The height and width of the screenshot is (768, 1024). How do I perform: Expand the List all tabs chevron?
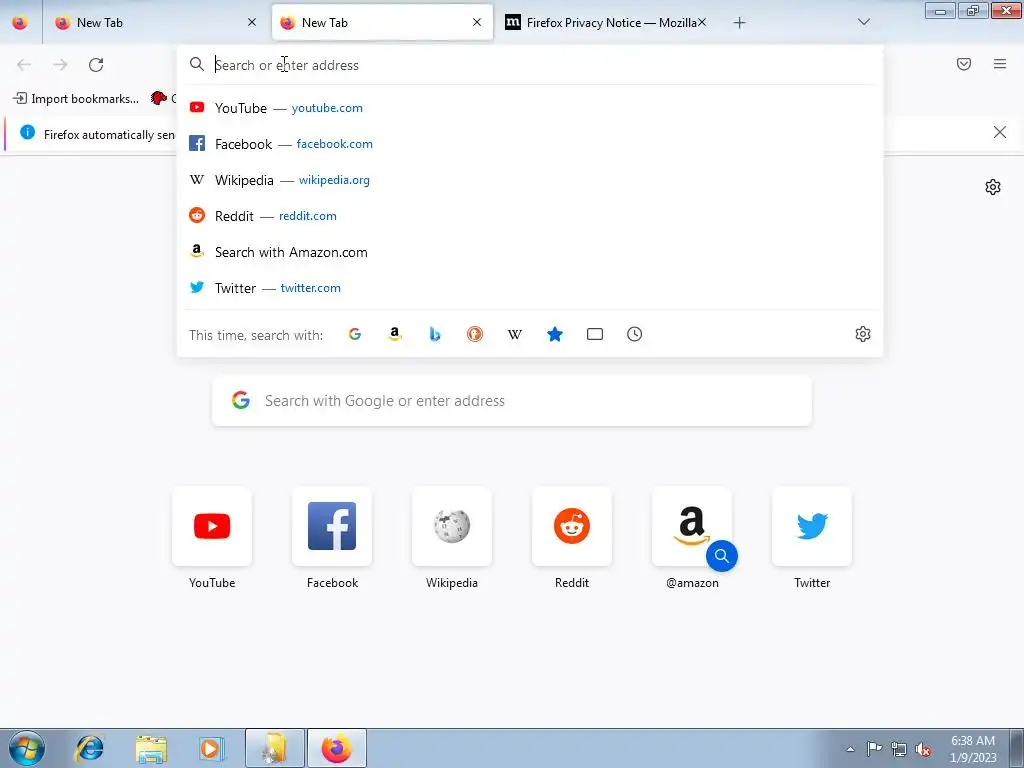pos(863,22)
